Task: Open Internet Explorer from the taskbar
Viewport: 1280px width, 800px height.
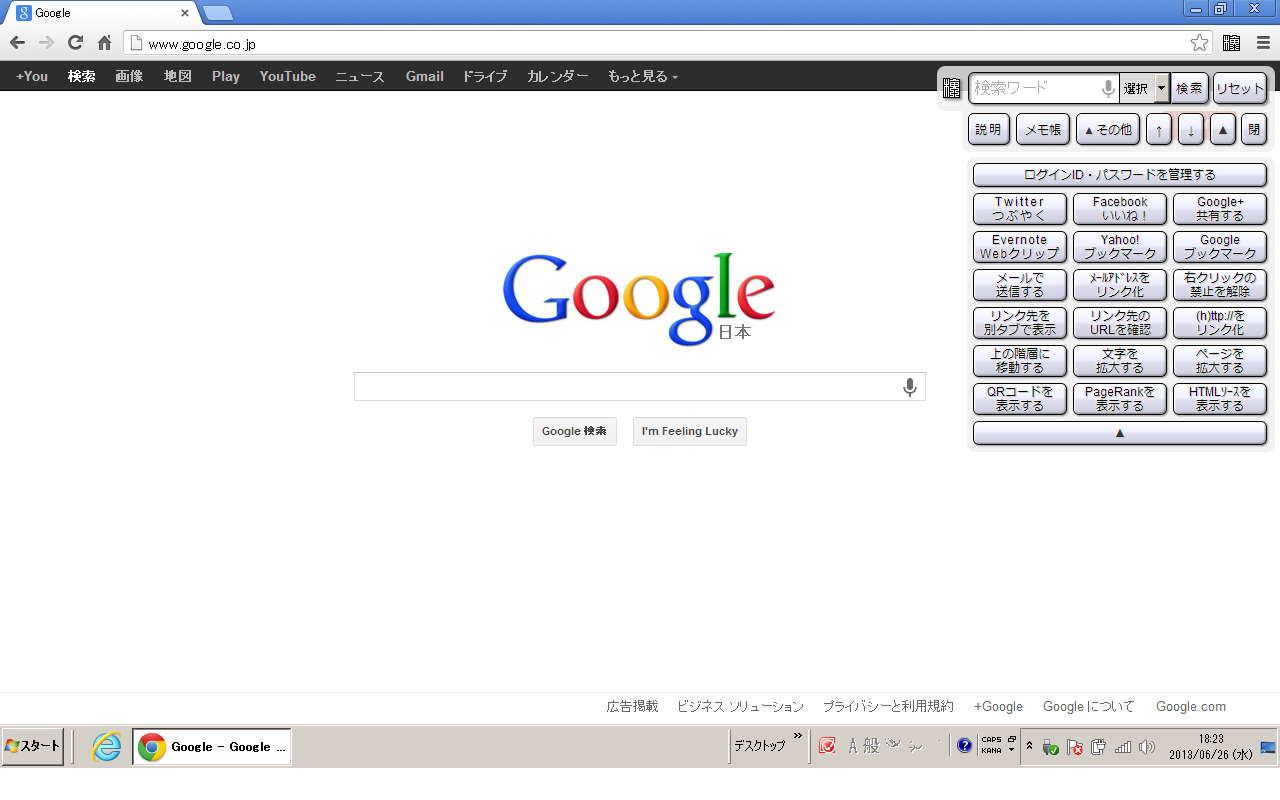Action: click(106, 746)
